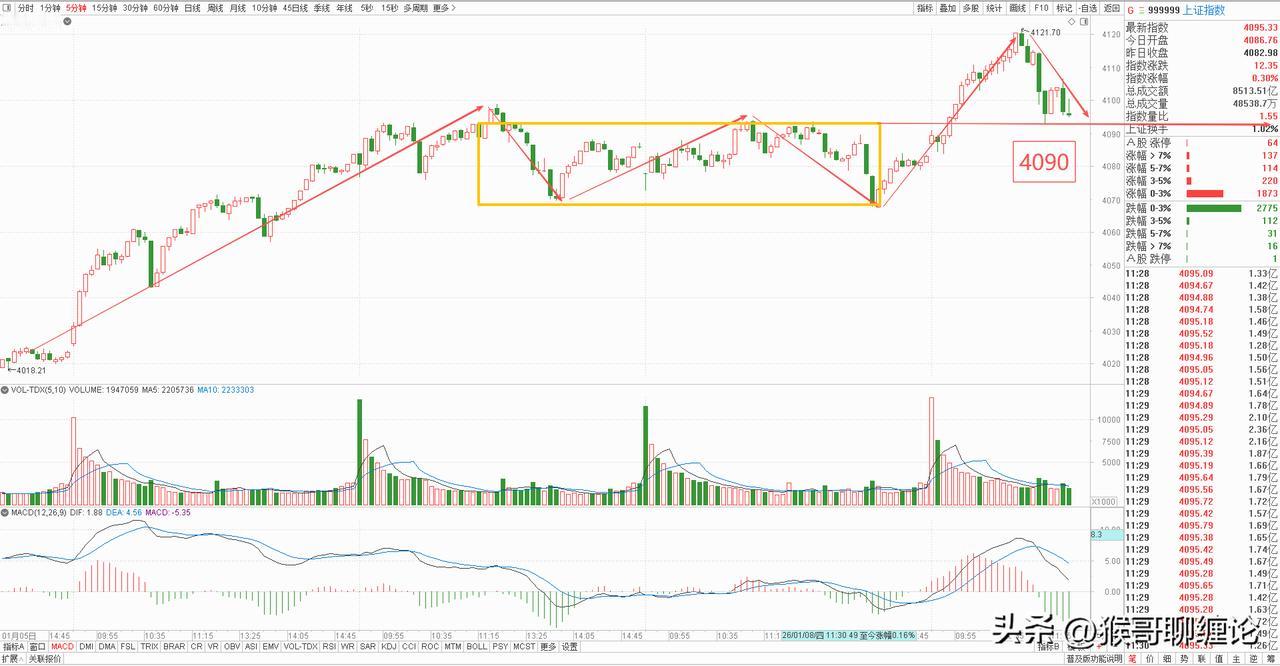The width and height of the screenshot is (1280, 666).
Task: Click the 上证指数 index name
Action: click(1205, 10)
